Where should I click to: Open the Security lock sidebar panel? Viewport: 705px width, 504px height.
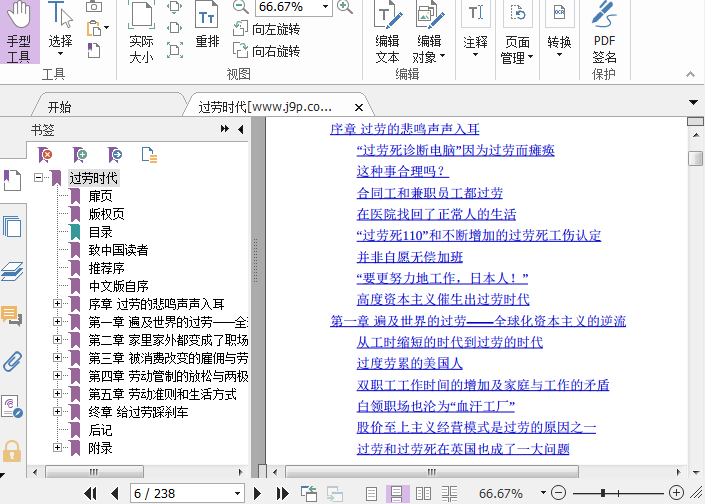tap(12, 451)
